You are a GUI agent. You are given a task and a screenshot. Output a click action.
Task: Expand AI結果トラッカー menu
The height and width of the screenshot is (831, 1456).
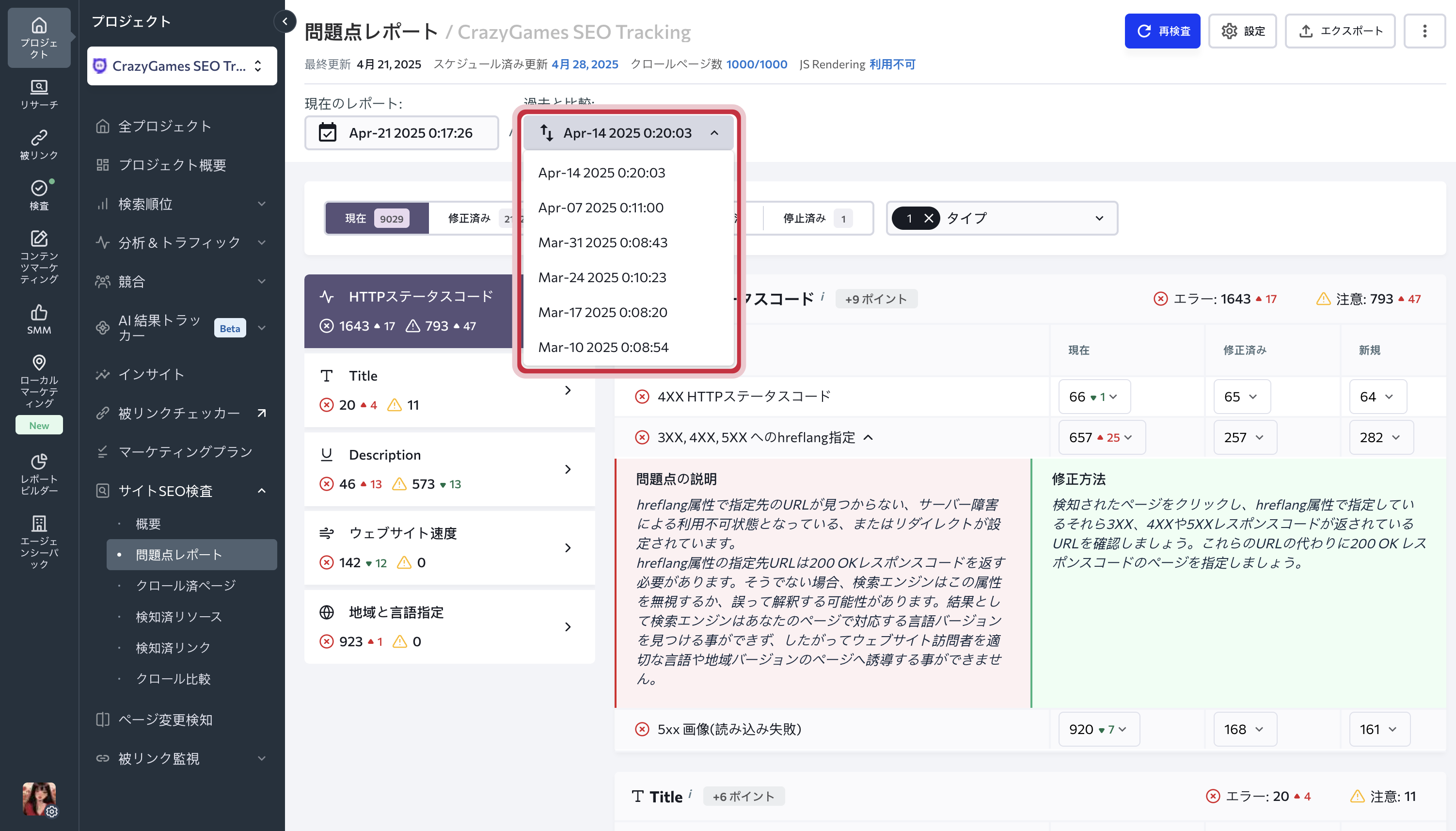coord(182,328)
